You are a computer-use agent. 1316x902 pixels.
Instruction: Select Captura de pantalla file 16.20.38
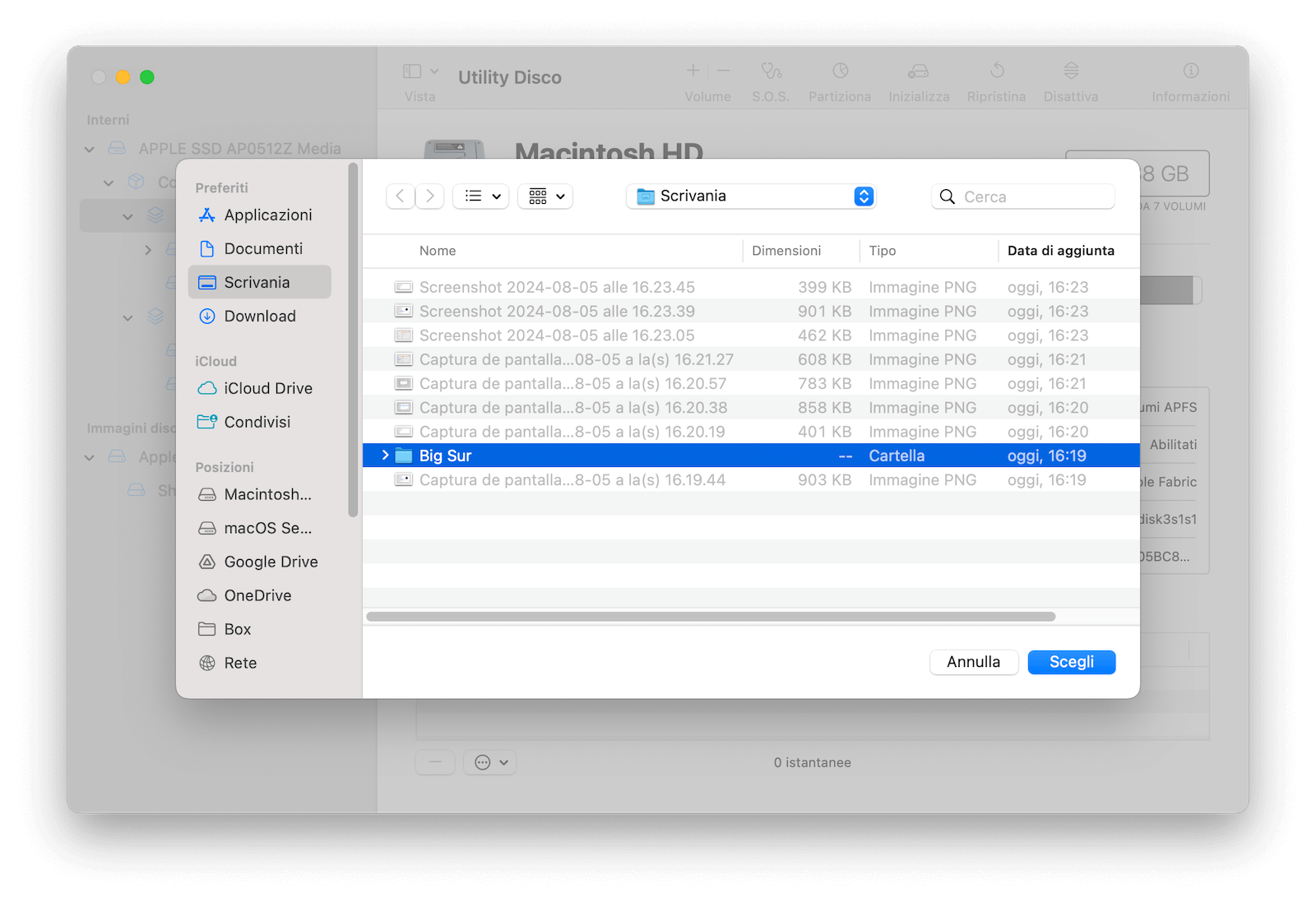click(x=751, y=408)
